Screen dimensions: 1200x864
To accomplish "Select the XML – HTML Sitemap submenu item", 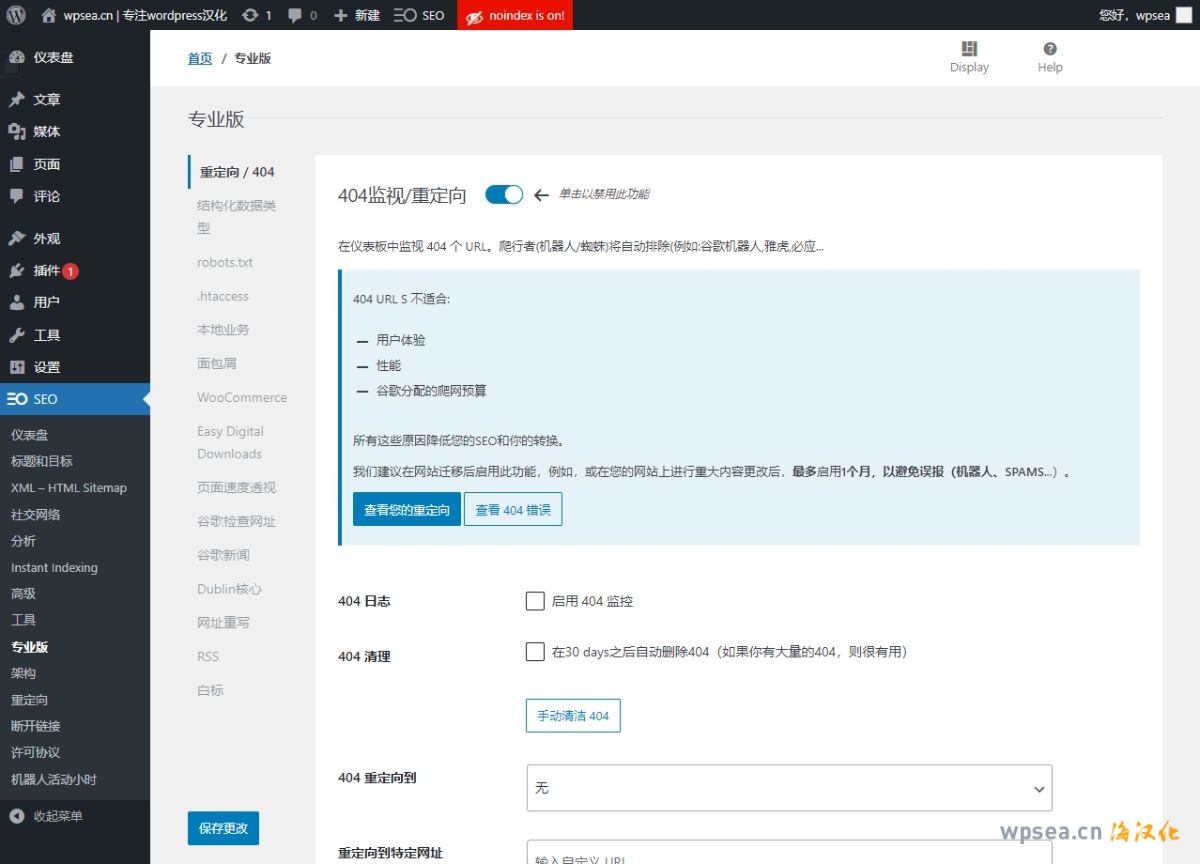I will click(x=69, y=488).
